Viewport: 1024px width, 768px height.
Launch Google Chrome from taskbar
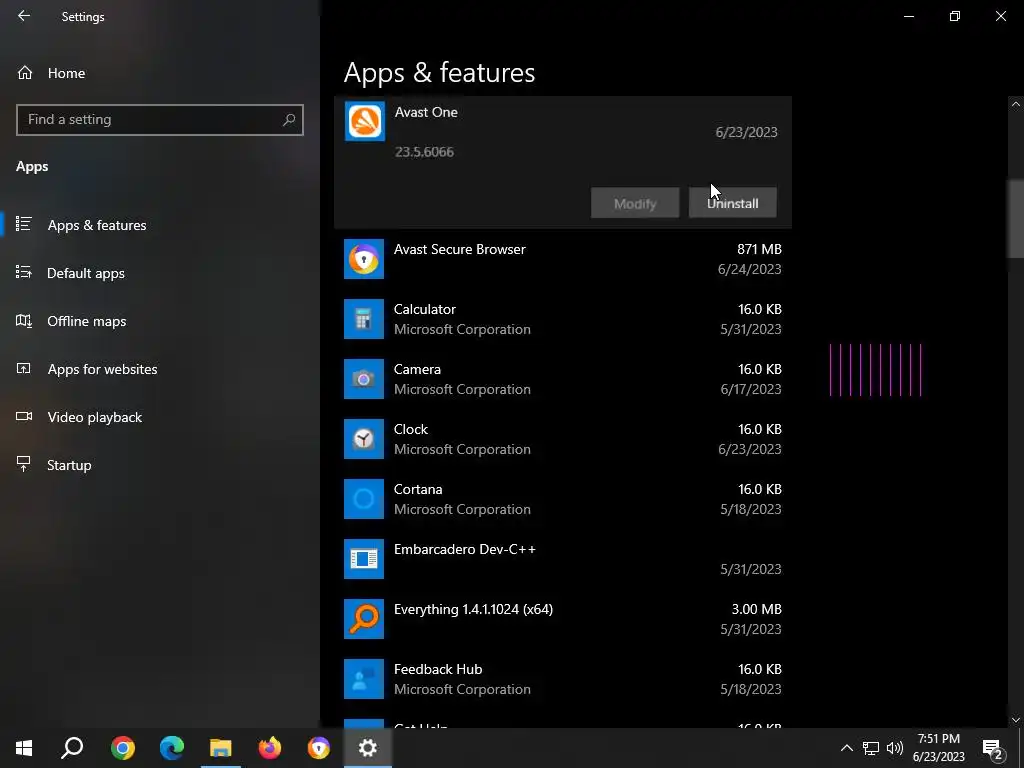pos(122,748)
